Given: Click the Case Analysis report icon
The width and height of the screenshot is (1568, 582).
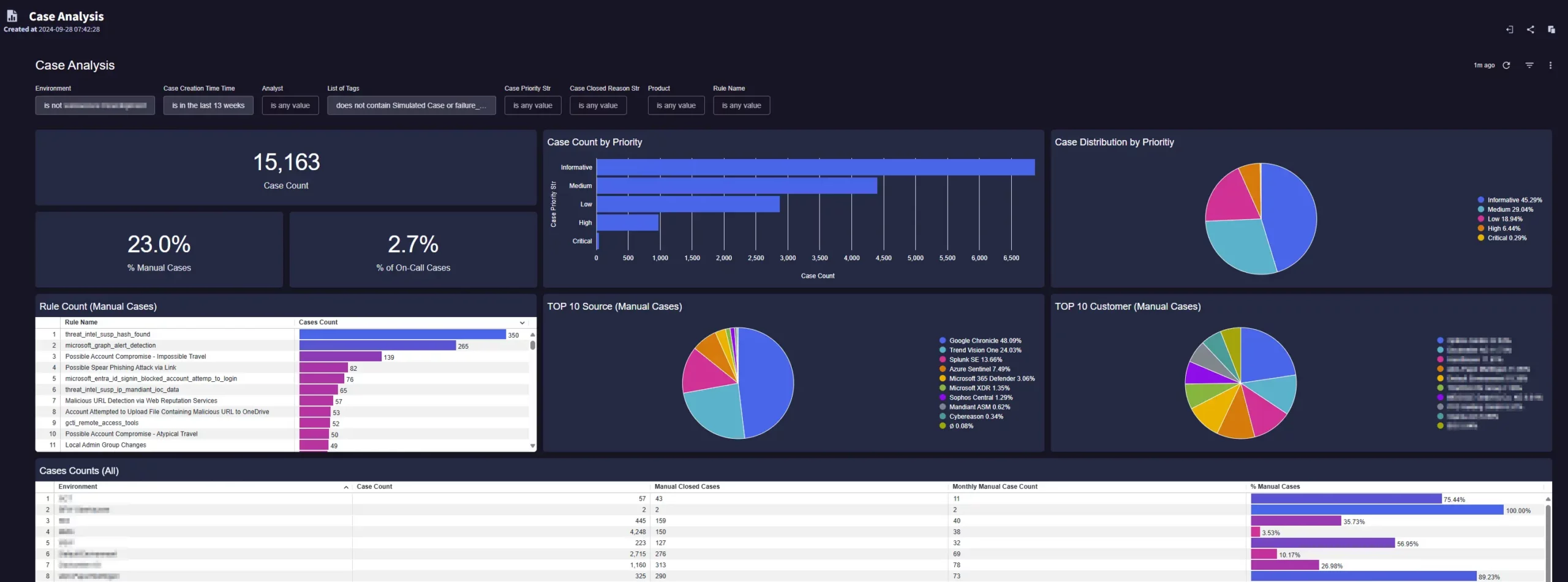Looking at the screenshot, I should tap(12, 17).
